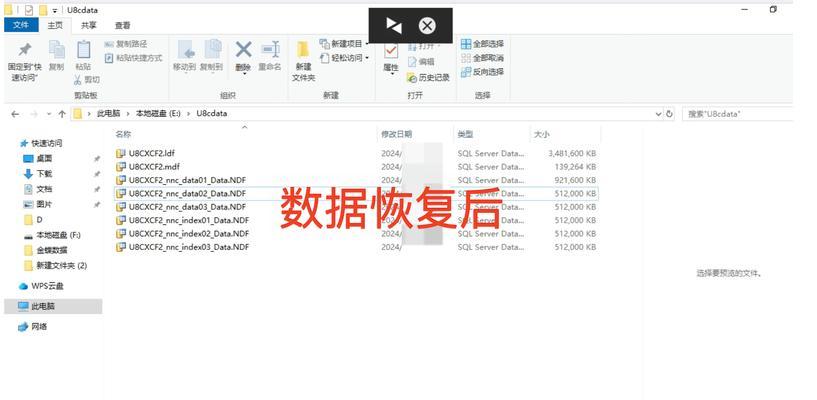The width and height of the screenshot is (817, 400).
Task: Sort by Date modified (修改日期) column
Action: [x=397, y=134]
